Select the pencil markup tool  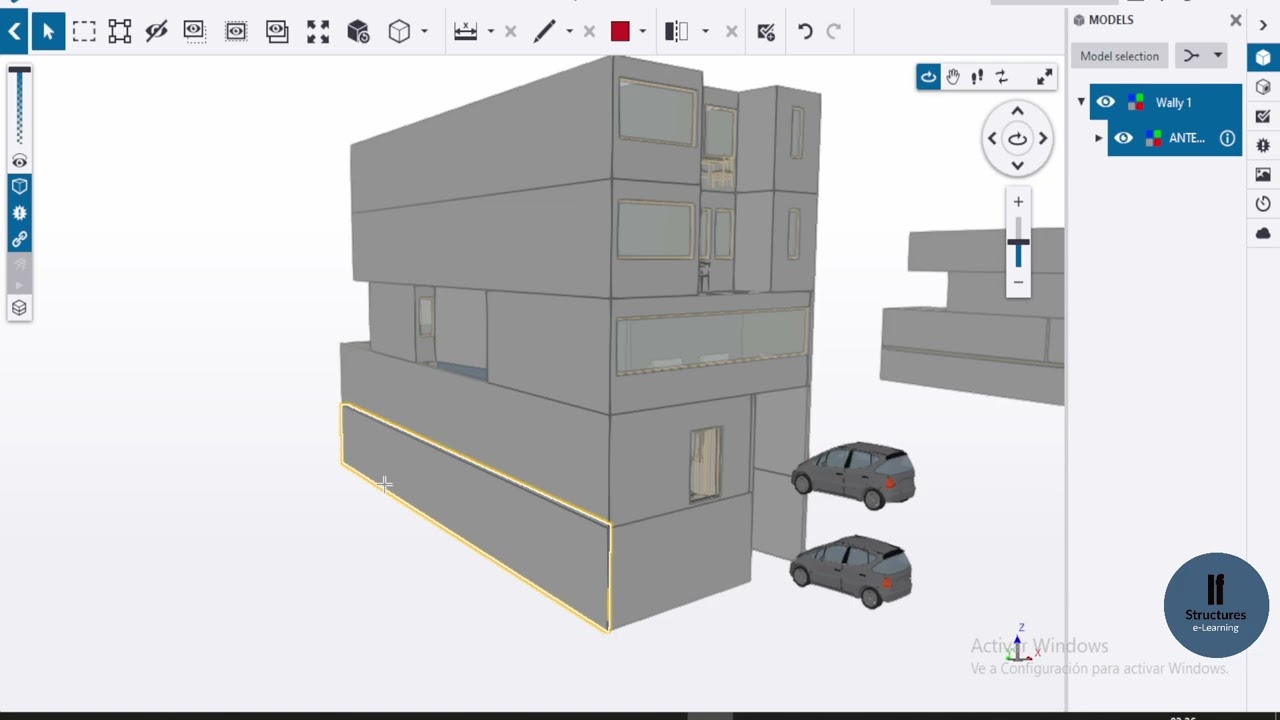544,32
